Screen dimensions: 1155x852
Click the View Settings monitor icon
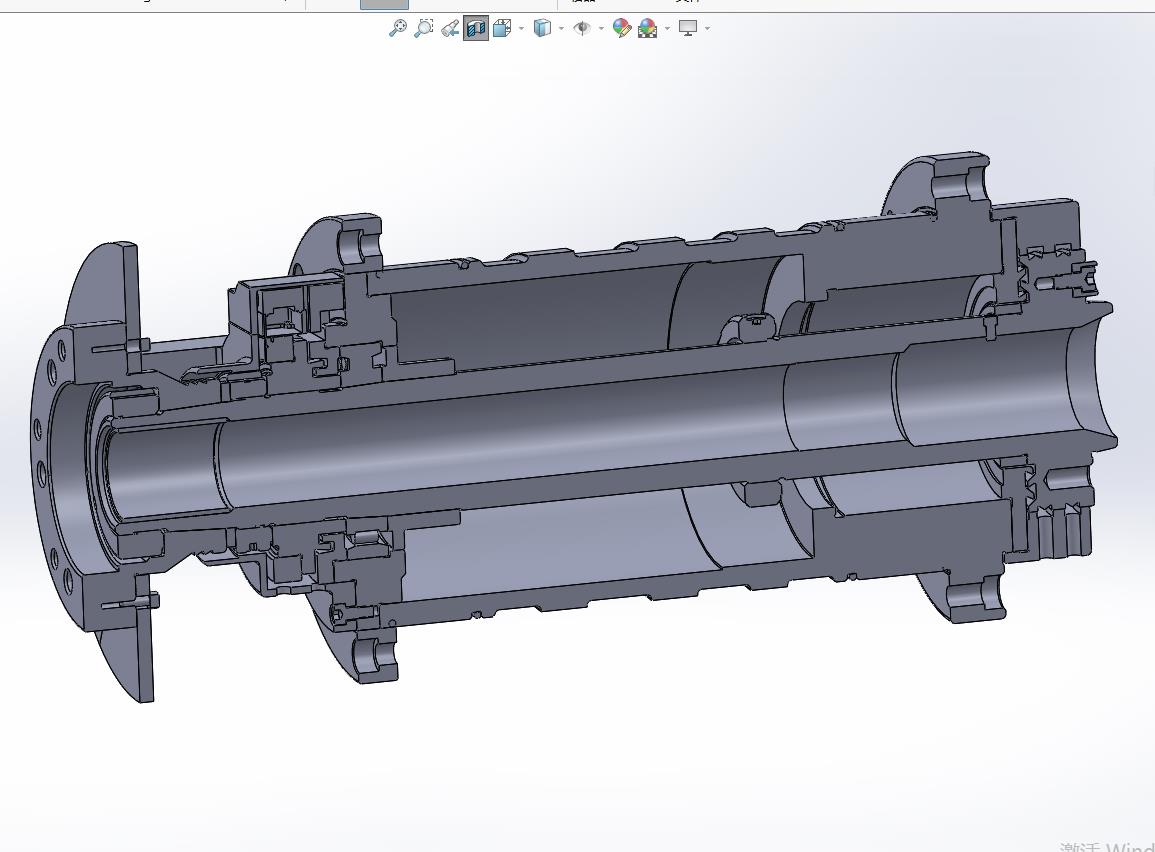(x=688, y=29)
